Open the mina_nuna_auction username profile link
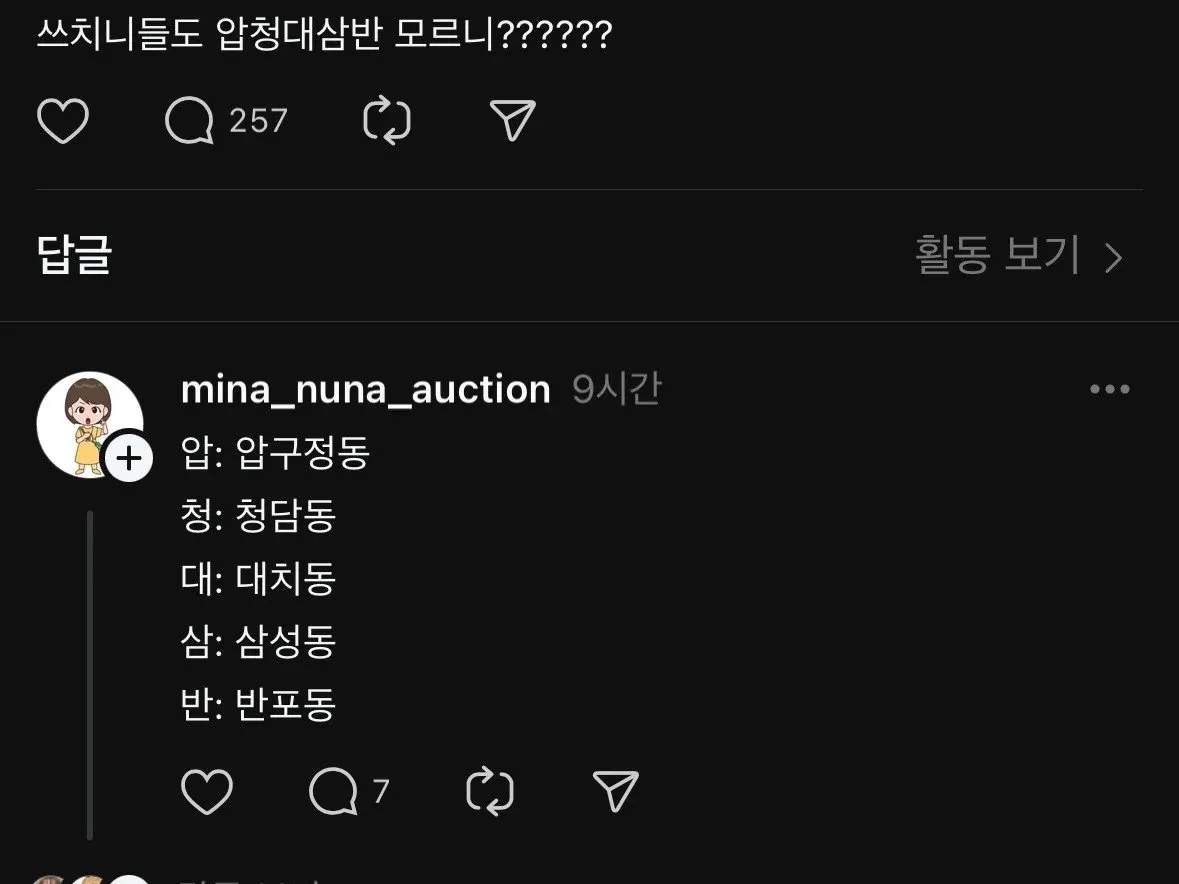The height and width of the screenshot is (884, 1179). [365, 390]
